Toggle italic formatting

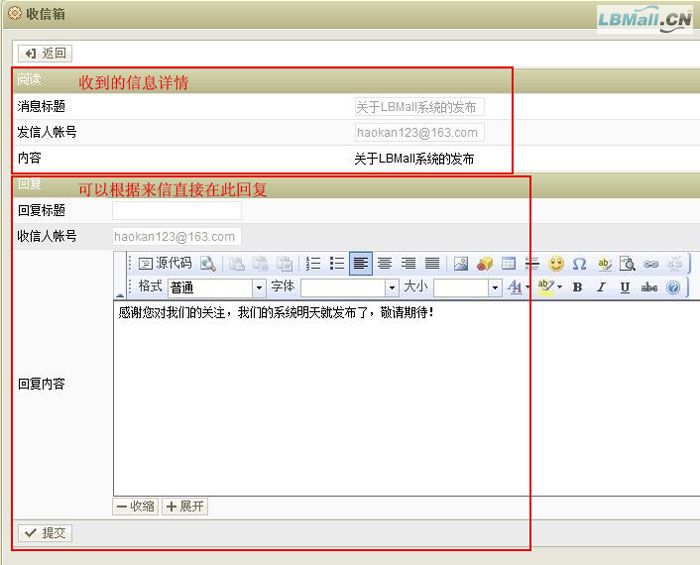point(601,287)
